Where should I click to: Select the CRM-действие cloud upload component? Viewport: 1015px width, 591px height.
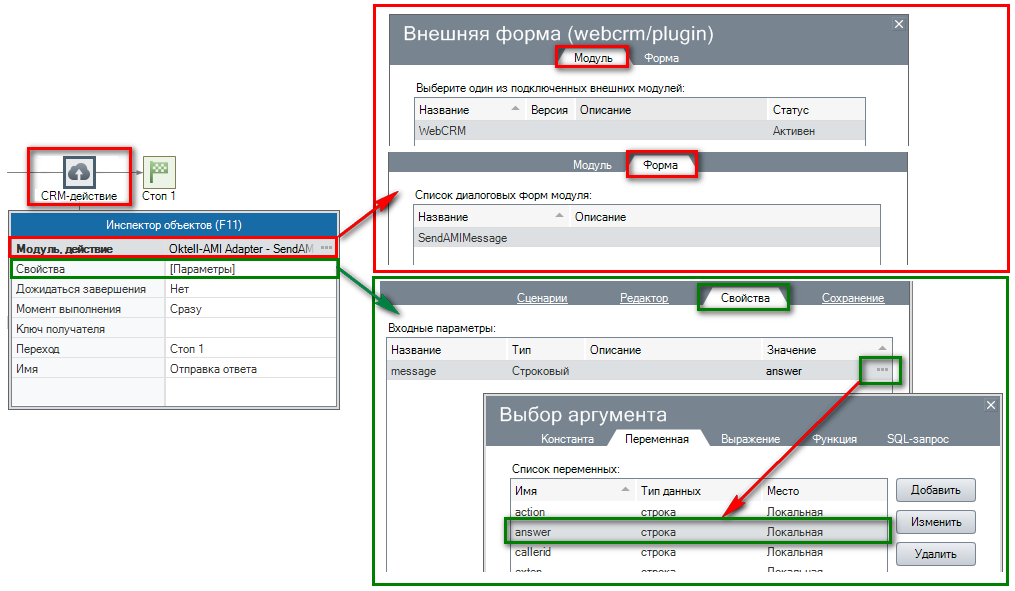pos(79,170)
